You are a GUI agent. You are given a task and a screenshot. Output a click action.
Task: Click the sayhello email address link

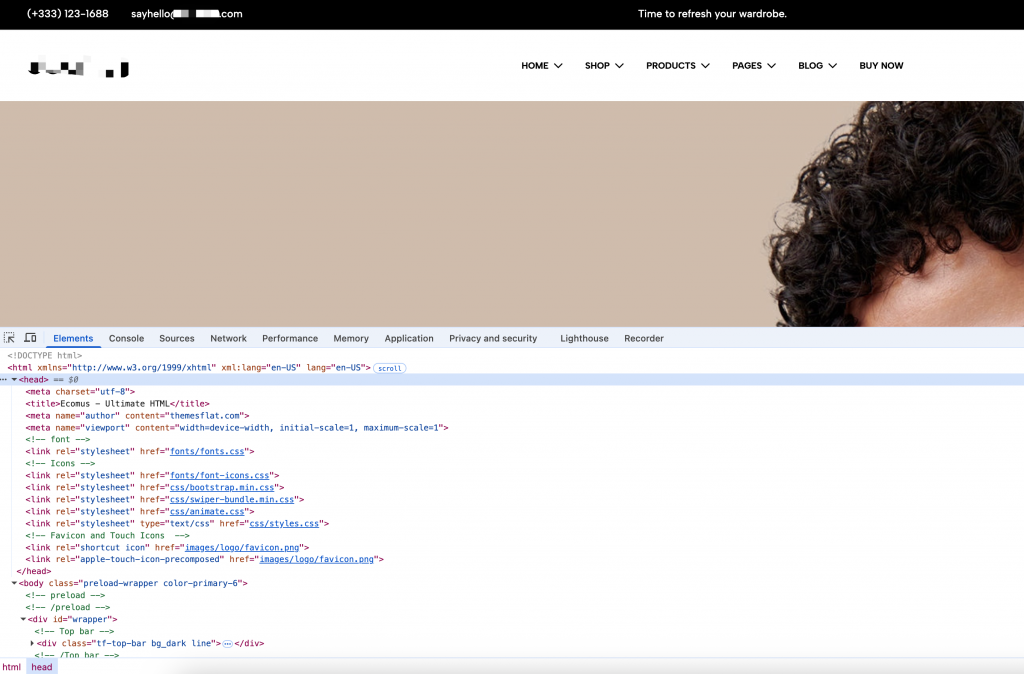(187, 14)
